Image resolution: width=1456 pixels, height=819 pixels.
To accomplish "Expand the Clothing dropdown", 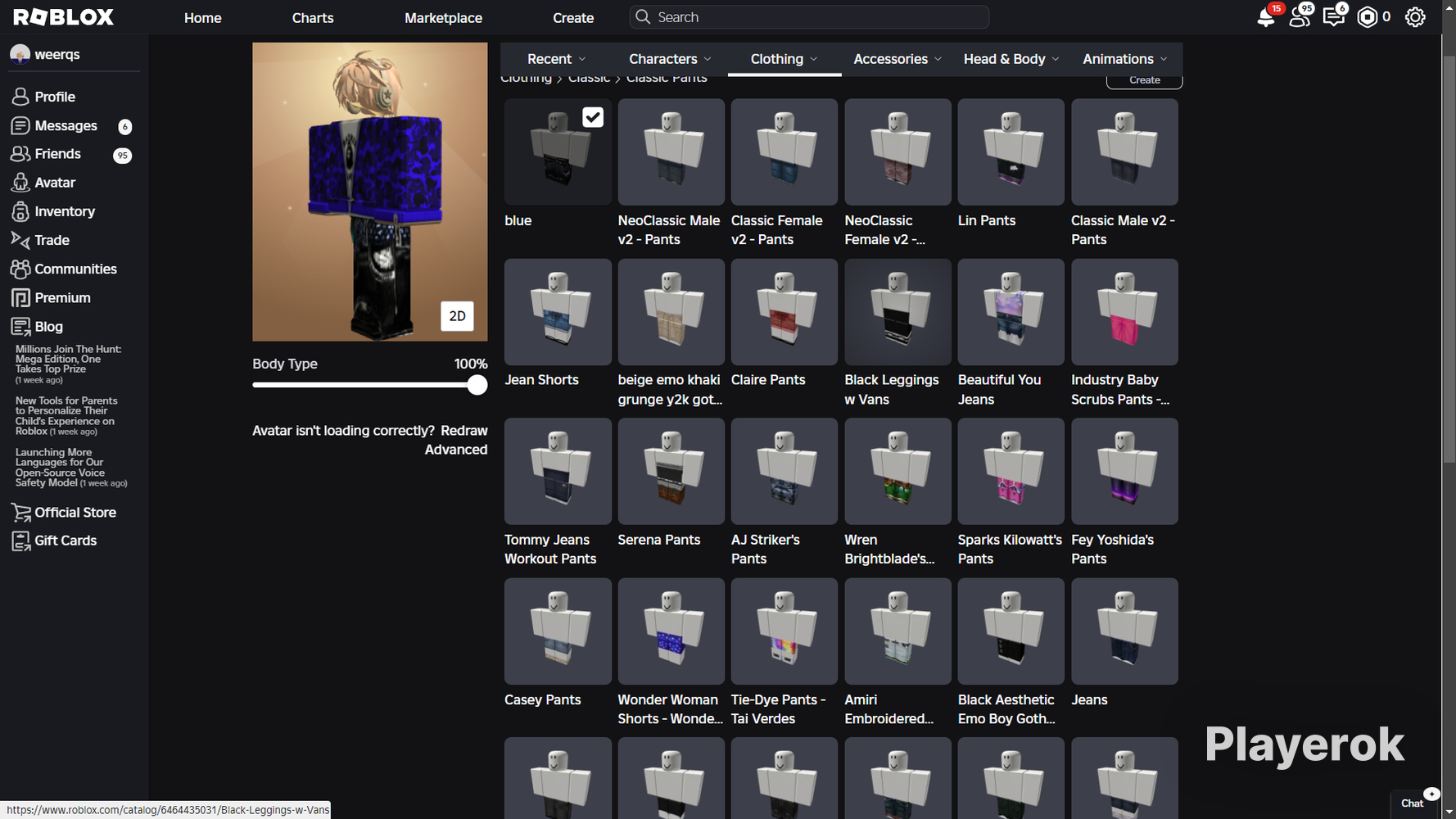I will [784, 59].
